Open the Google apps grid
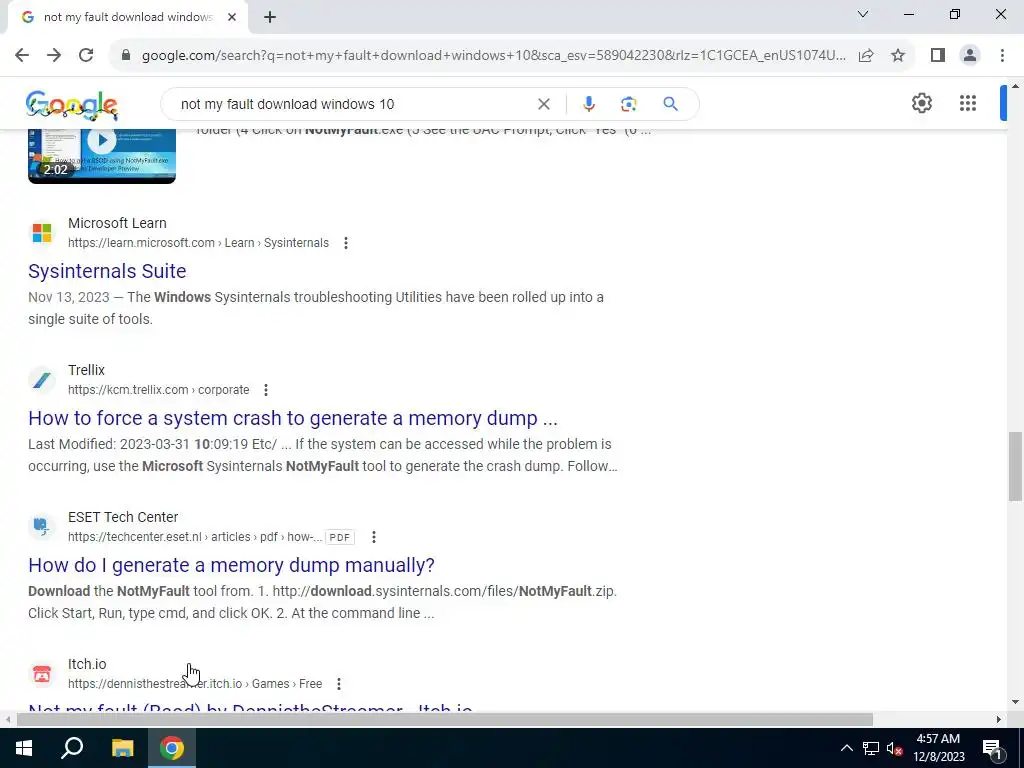Viewport: 1024px width, 768px height. (x=968, y=103)
